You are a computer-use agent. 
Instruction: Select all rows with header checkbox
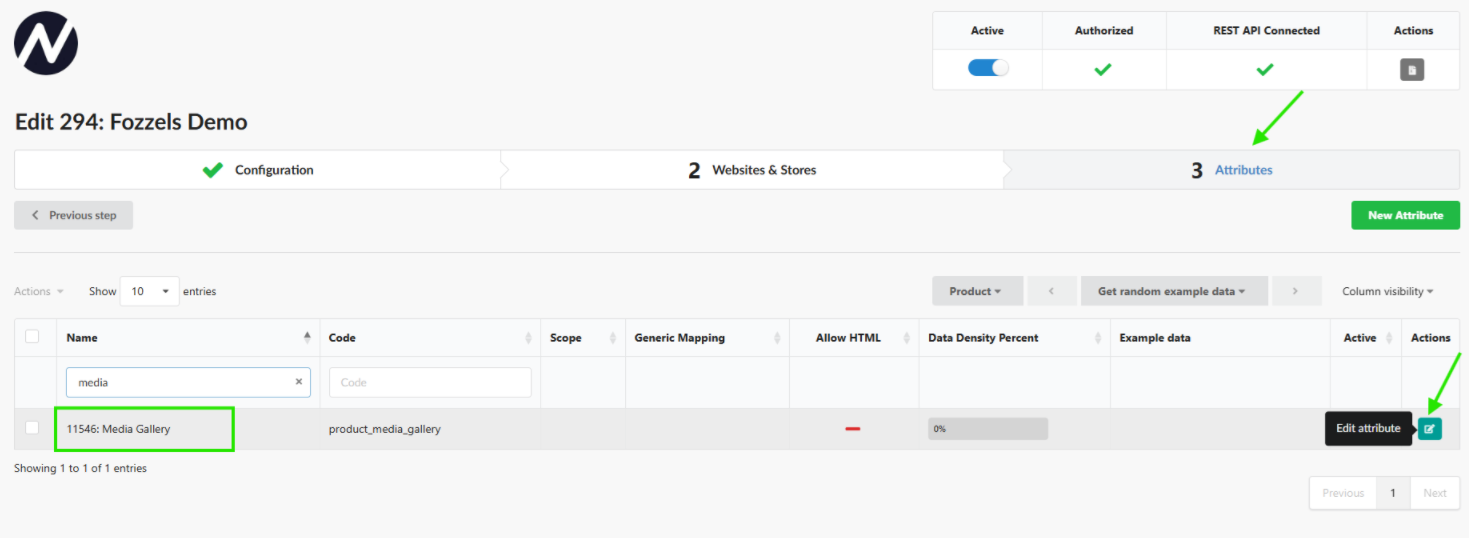point(32,336)
